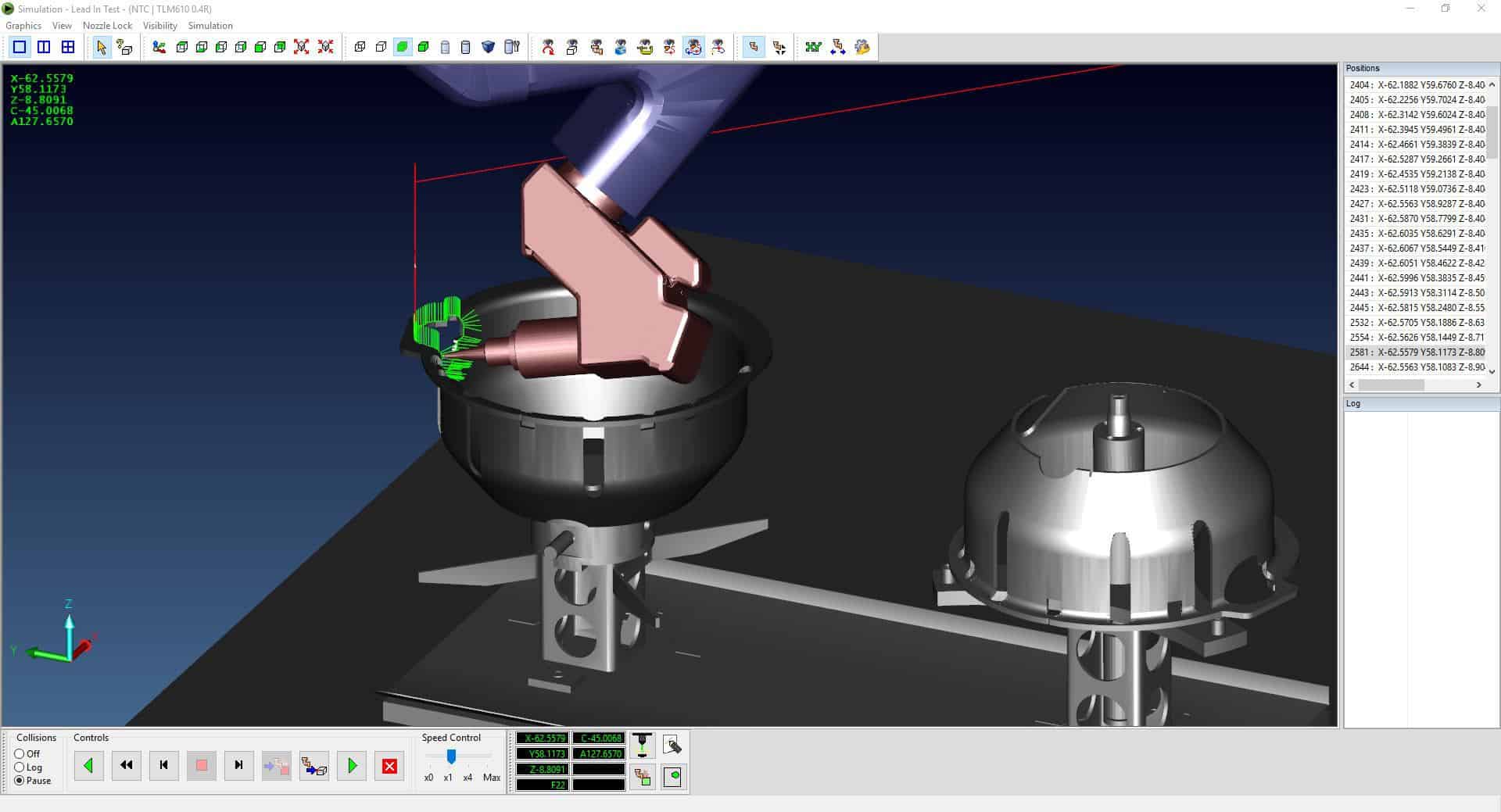This screenshot has width=1501, height=812.
Task: Select highlighted position row 2581
Action: pos(1416,352)
